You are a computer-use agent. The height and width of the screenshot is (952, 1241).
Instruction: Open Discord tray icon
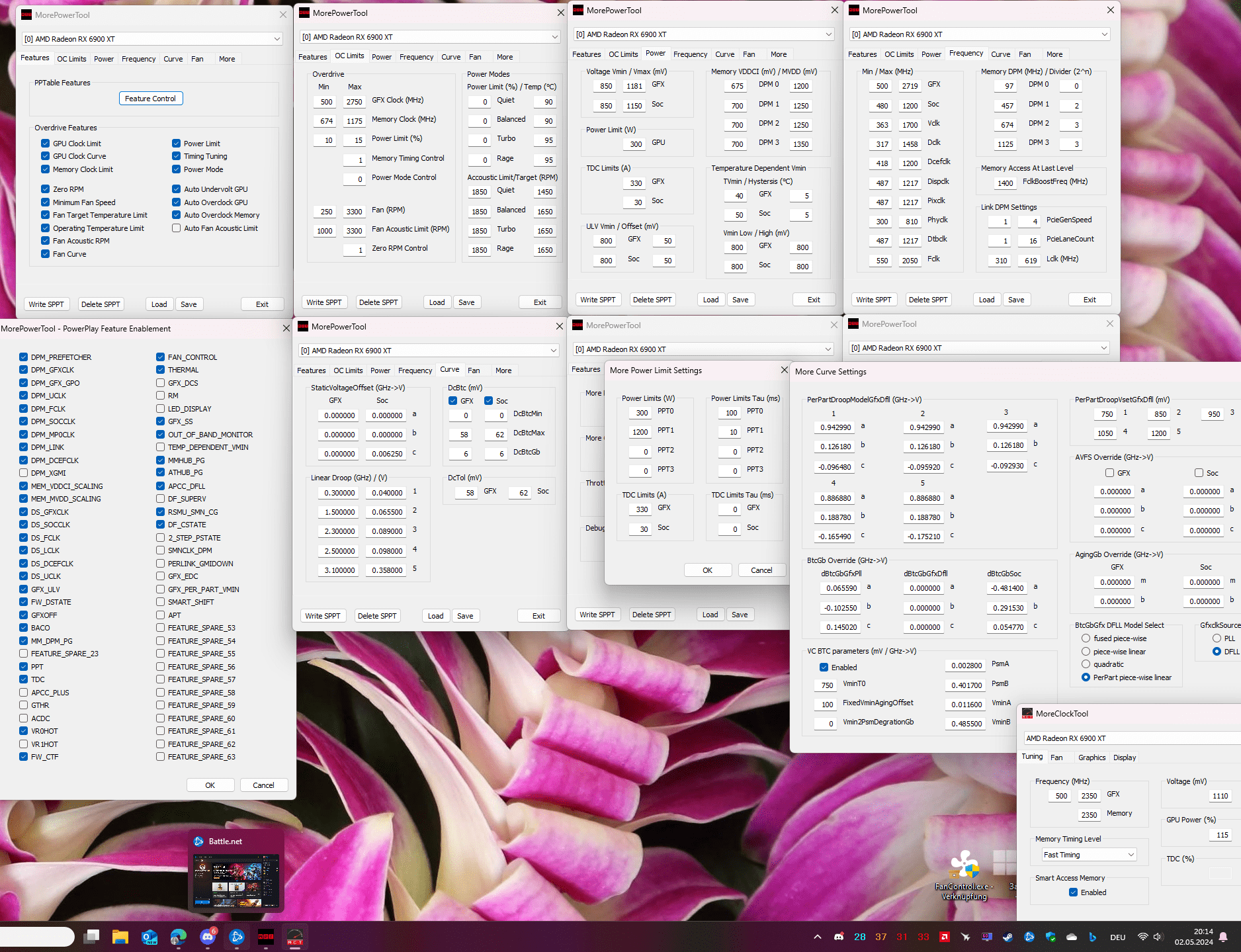(839, 937)
